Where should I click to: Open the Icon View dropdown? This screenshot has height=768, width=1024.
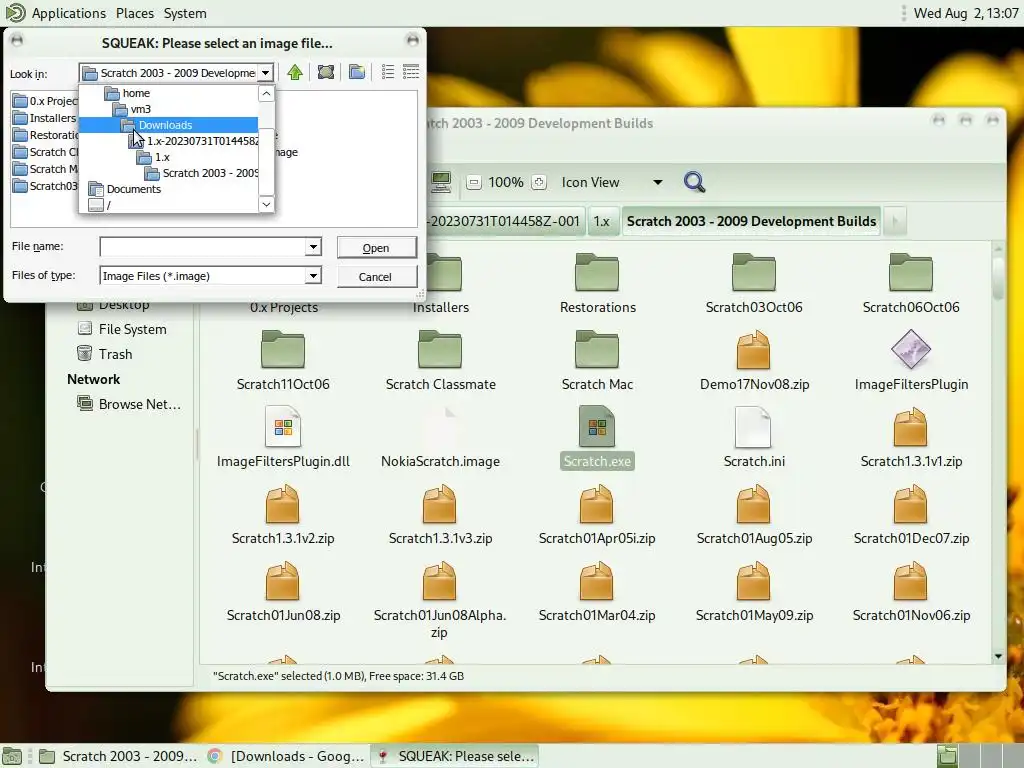pos(612,182)
